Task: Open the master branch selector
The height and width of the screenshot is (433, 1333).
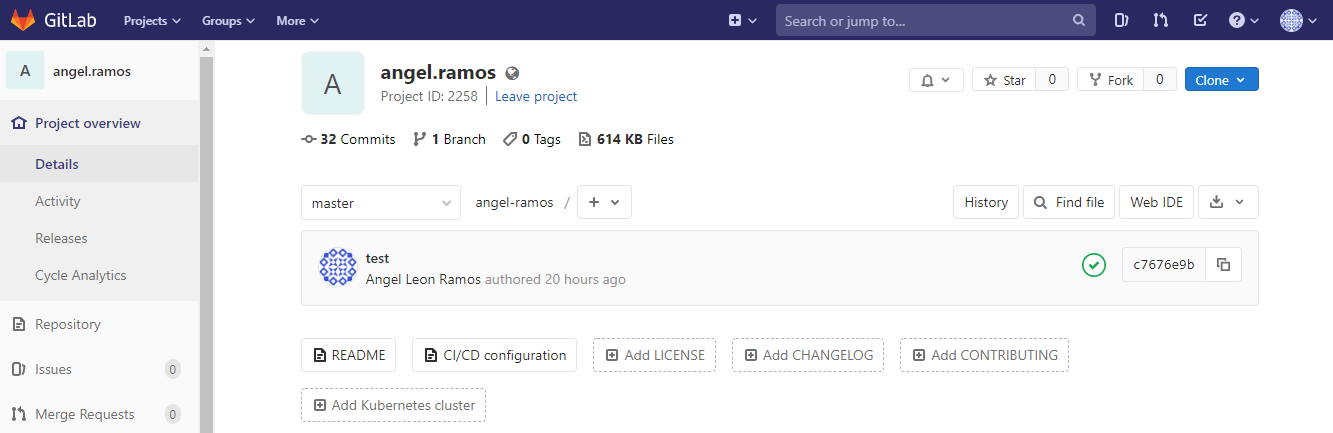Action: click(381, 202)
